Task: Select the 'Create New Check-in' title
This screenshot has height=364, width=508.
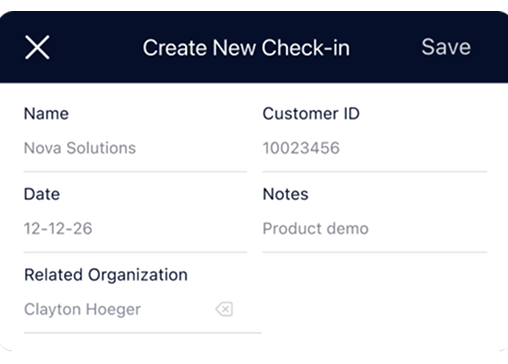Action: [x=246, y=48]
